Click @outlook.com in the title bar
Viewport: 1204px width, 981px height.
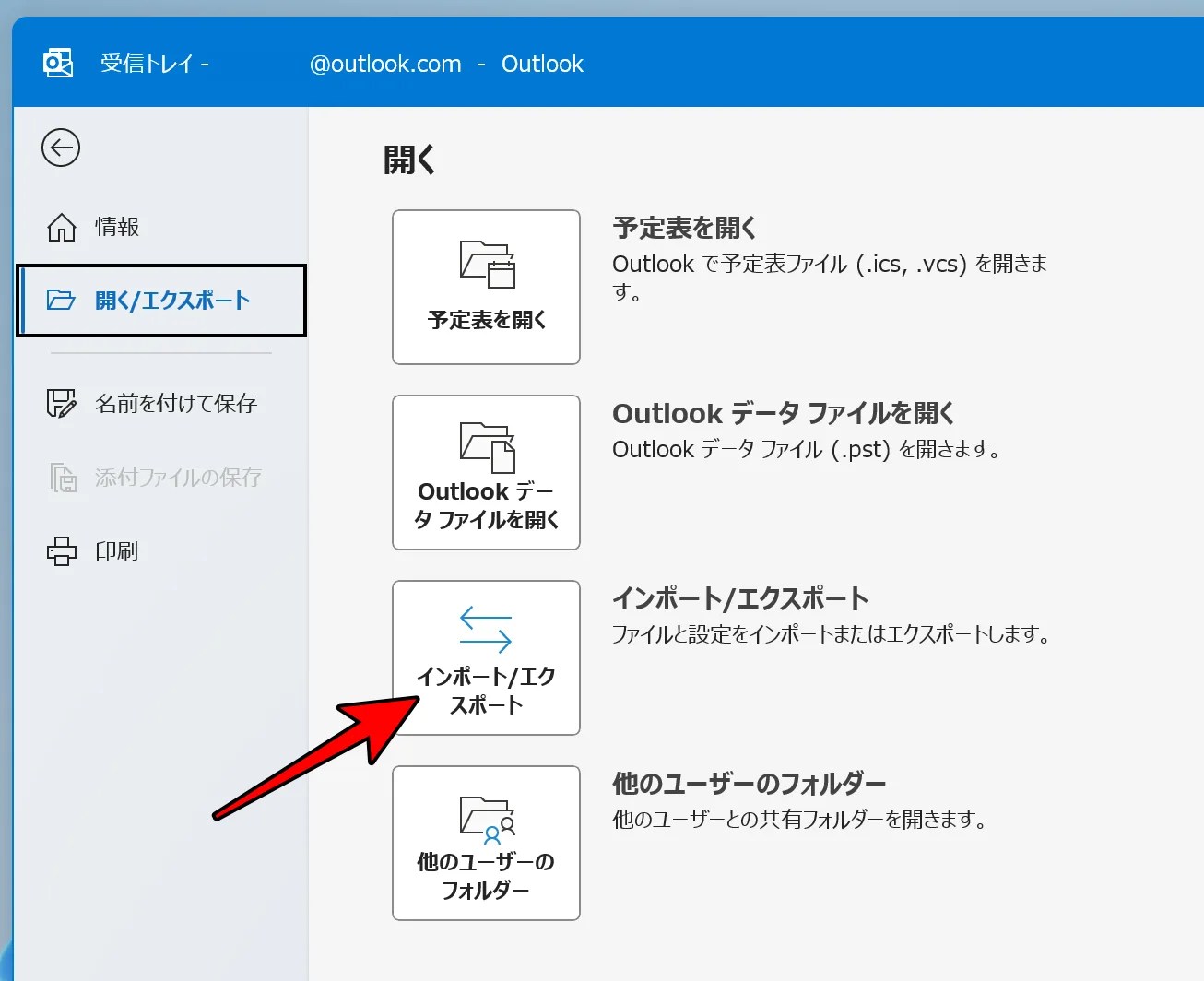point(385,64)
